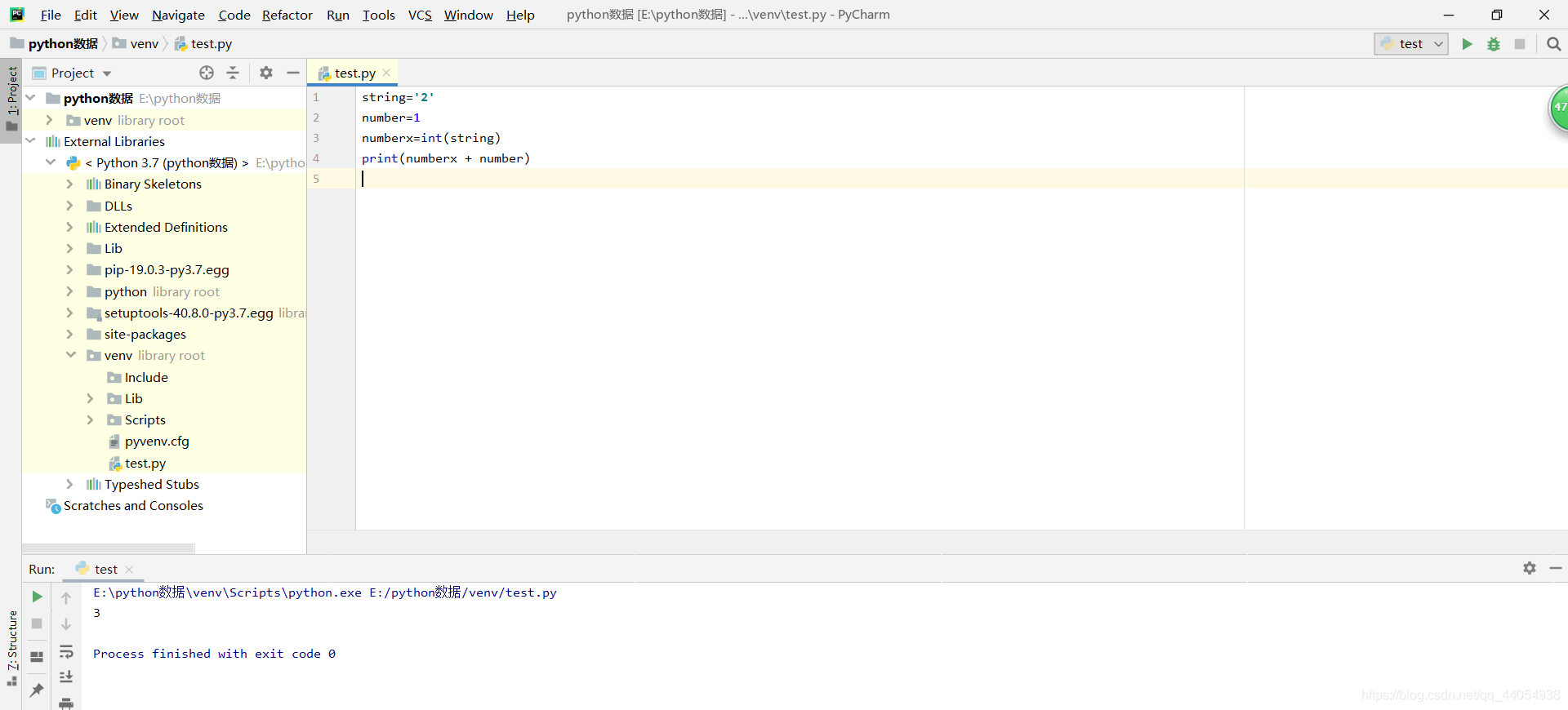Open the VCS menu
1568x710 pixels.
[420, 15]
